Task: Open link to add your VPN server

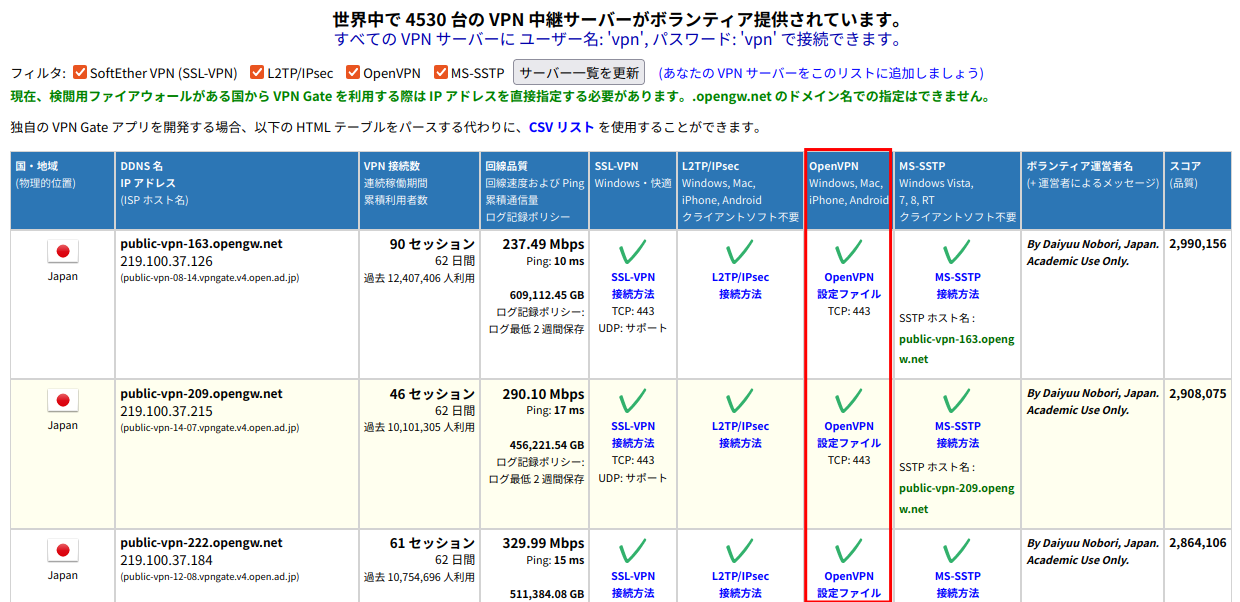Action: (x=820, y=73)
